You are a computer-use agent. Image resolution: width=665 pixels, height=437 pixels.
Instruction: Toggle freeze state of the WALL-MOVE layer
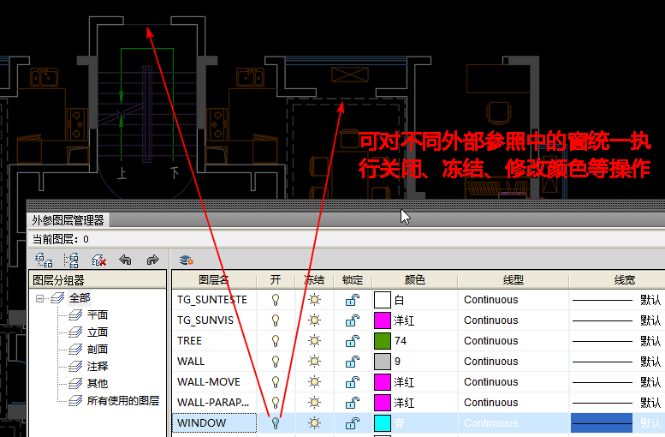(x=314, y=382)
